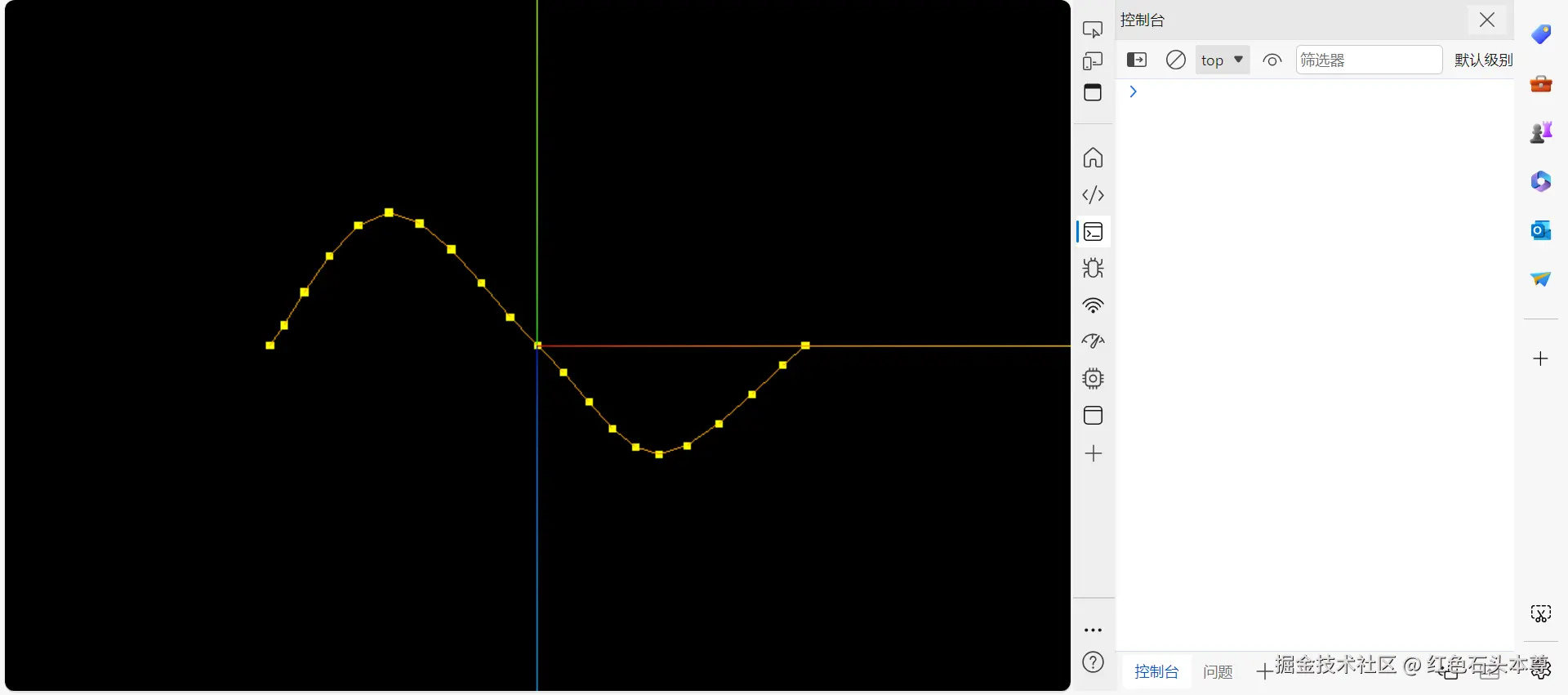The image size is (1568, 695).
Task: Click the sine curve peak point
Action: pos(389,212)
